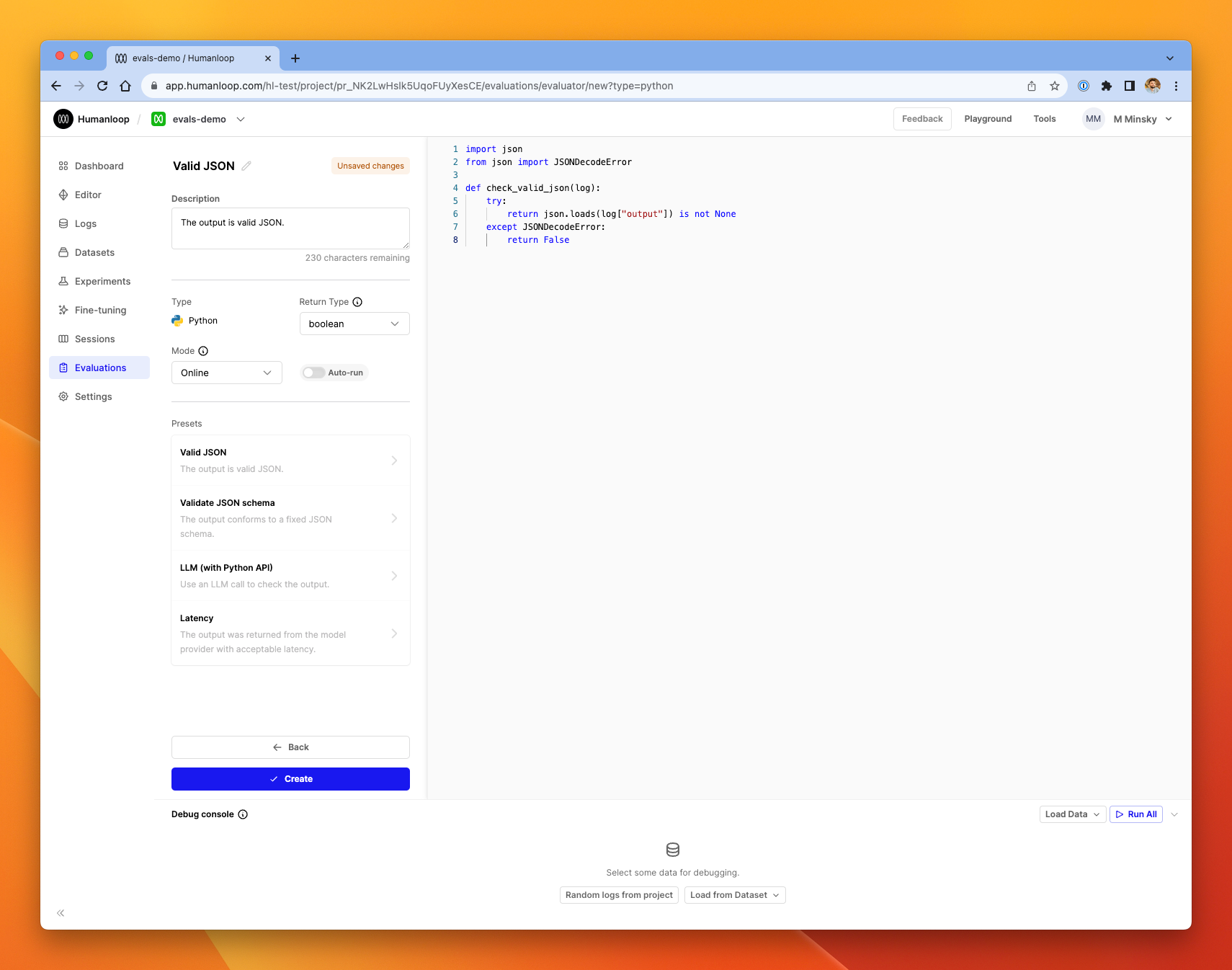1232x970 pixels.
Task: Open the Load Data dropdown
Action: tap(1072, 814)
